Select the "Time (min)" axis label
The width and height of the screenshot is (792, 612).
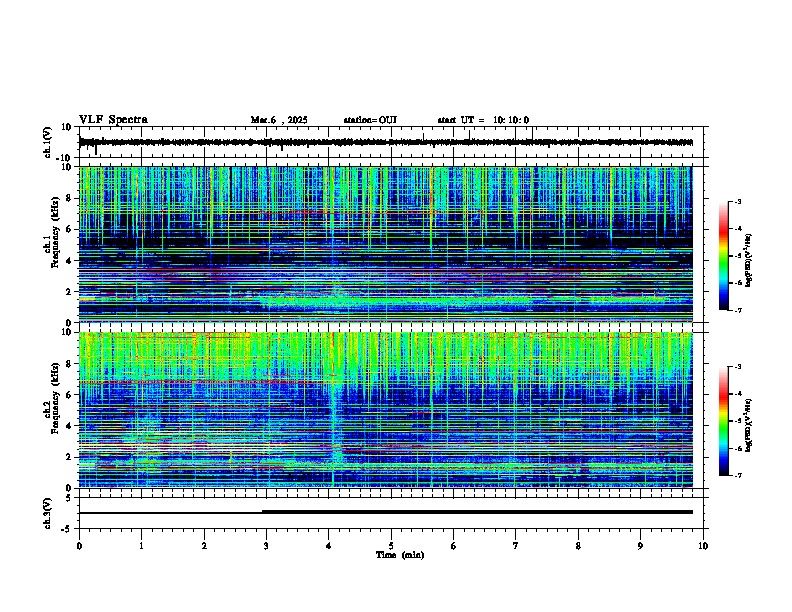coord(400,555)
